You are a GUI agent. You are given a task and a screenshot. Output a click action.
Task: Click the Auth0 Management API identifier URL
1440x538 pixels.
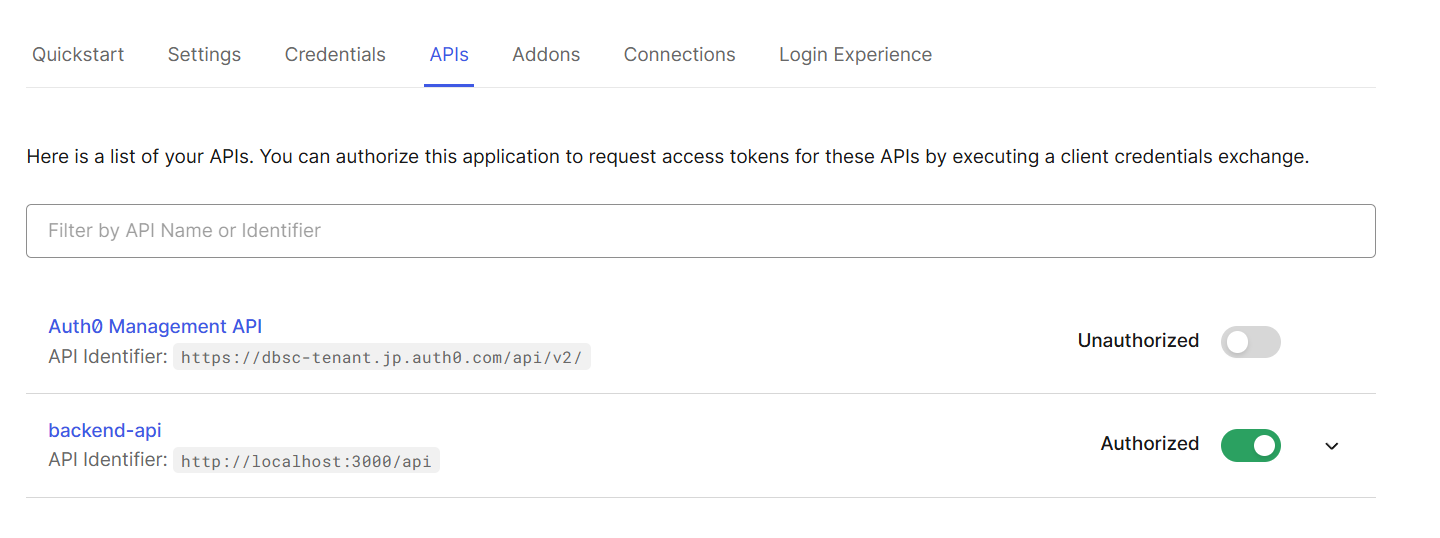click(x=382, y=357)
